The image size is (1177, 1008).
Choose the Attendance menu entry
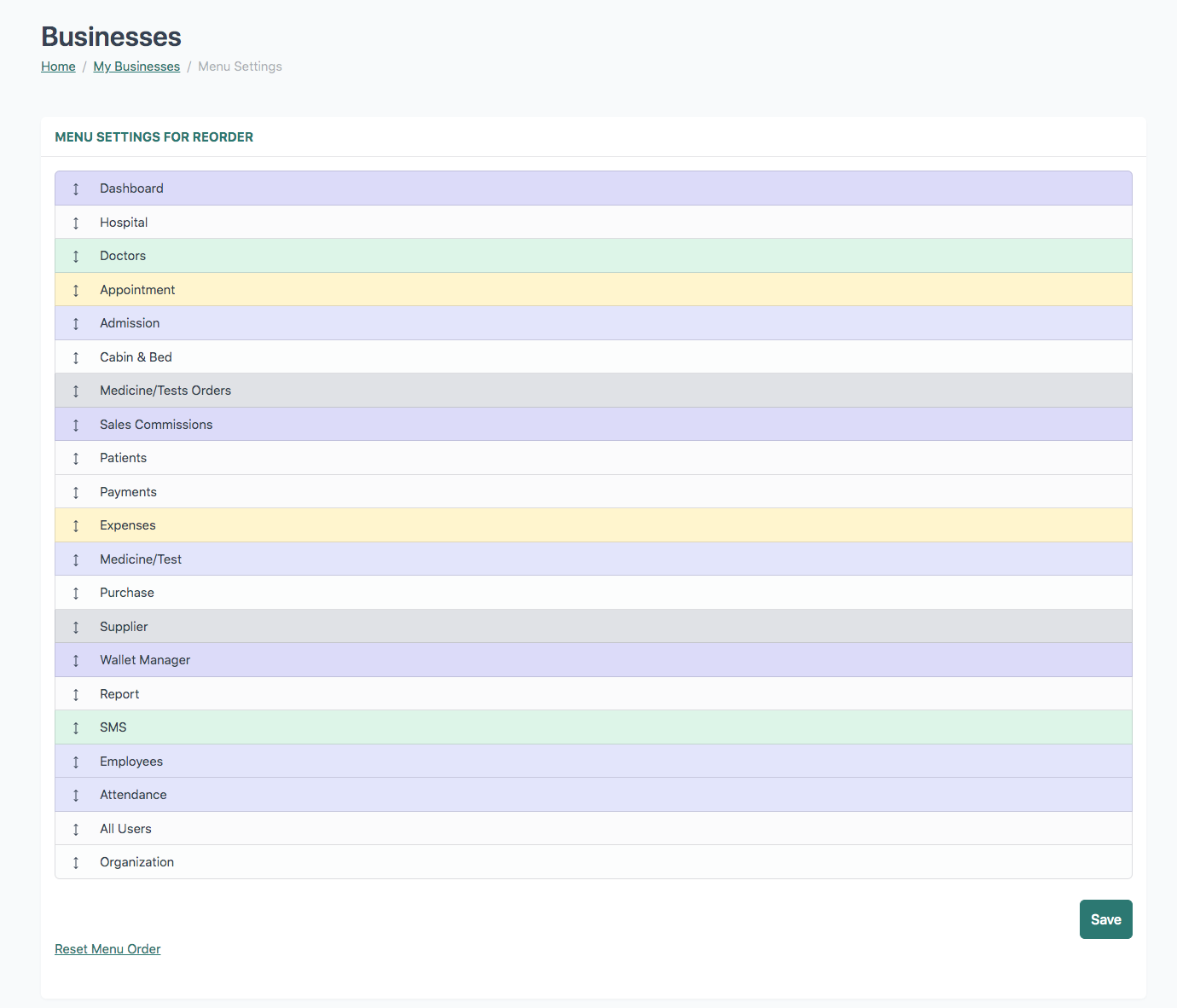(x=133, y=795)
